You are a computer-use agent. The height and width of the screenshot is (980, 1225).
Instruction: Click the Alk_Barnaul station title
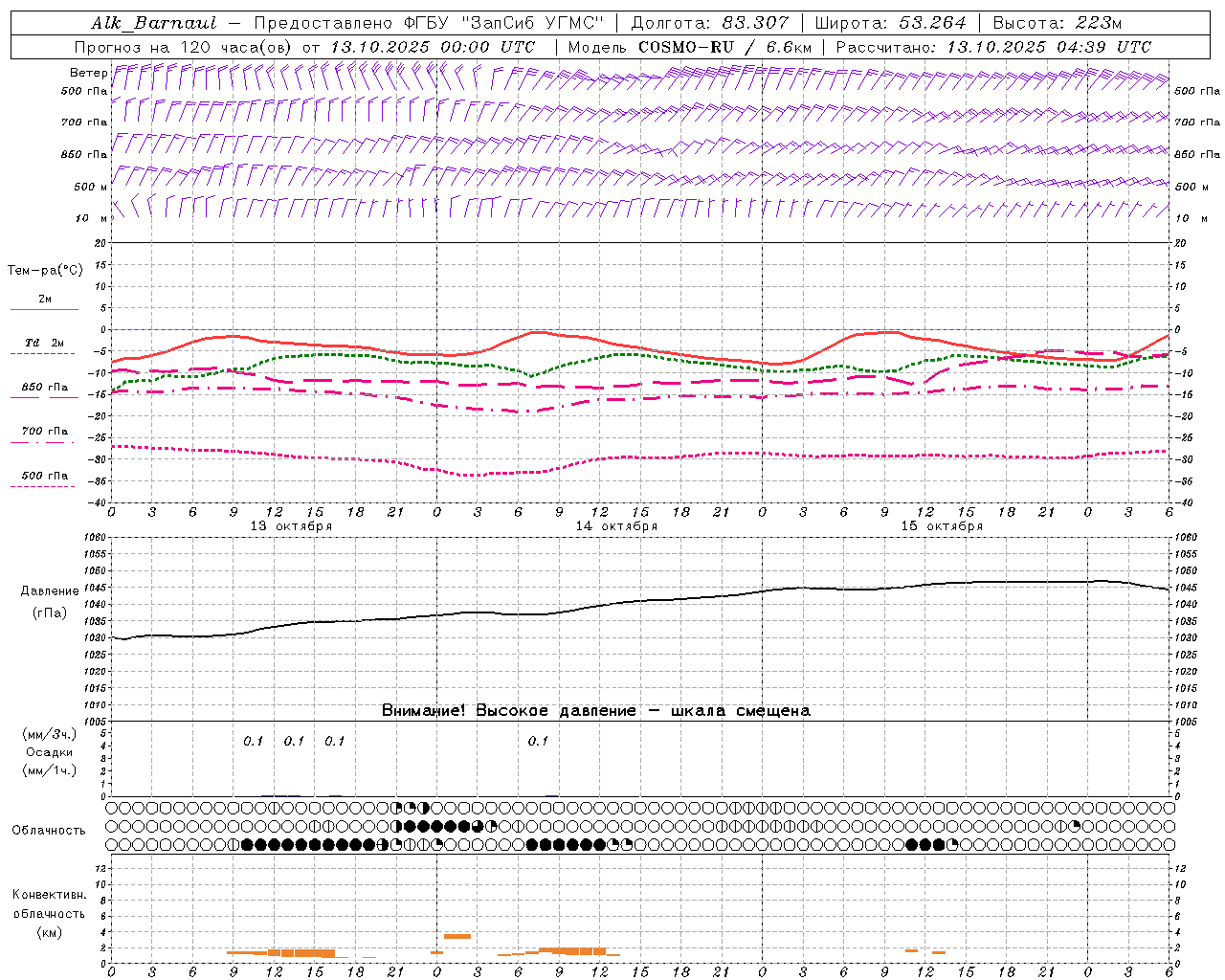pyautogui.click(x=153, y=23)
